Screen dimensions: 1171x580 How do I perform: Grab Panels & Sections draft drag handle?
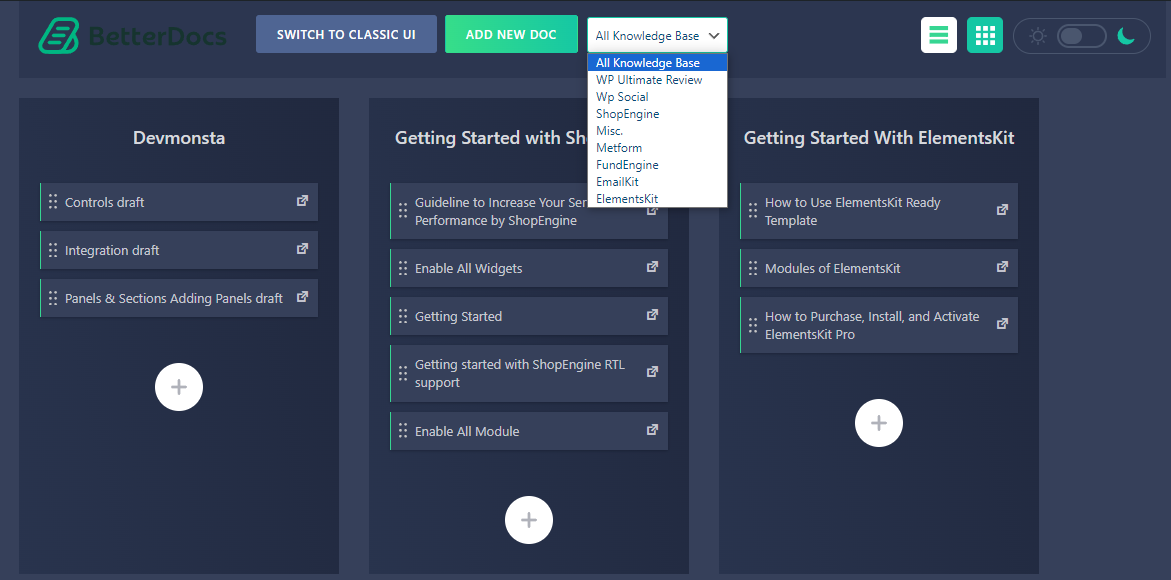[x=53, y=298]
